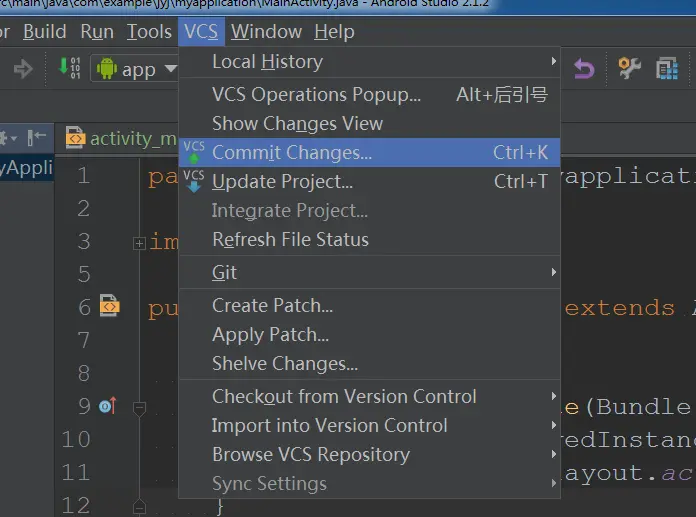
Task: Open the Help menu
Action: (x=334, y=32)
